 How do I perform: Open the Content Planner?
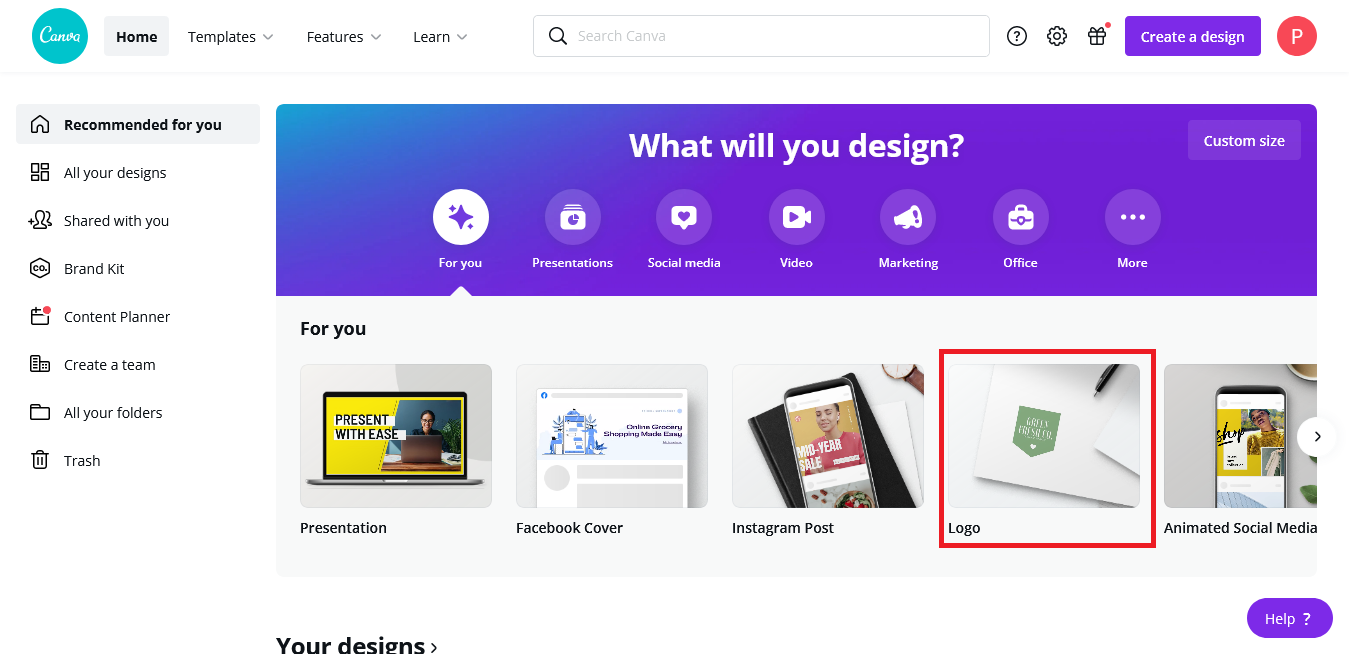coord(116,316)
